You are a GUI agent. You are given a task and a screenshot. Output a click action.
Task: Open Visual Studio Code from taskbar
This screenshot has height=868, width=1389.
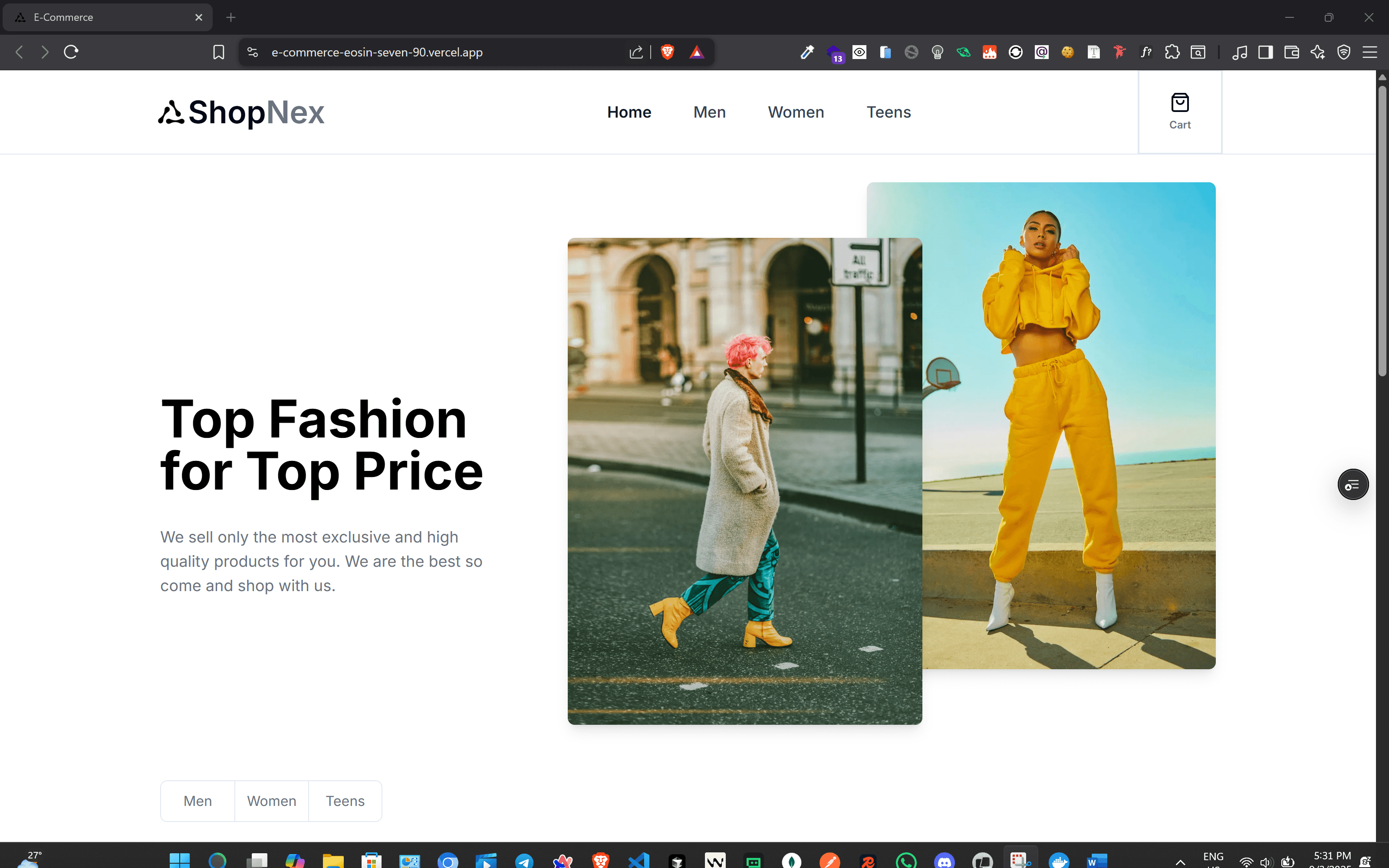click(x=639, y=861)
